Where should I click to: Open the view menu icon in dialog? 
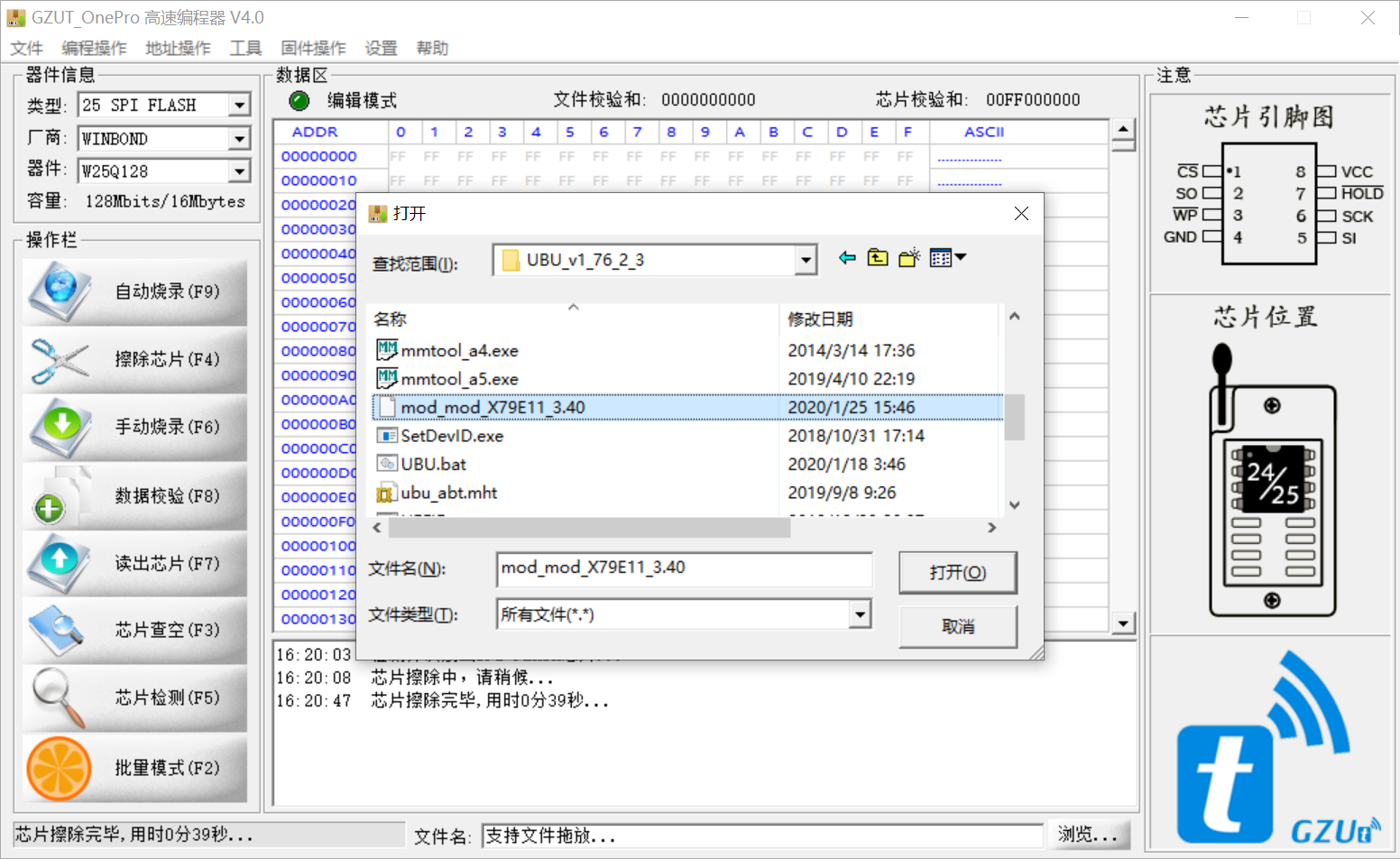[x=947, y=258]
